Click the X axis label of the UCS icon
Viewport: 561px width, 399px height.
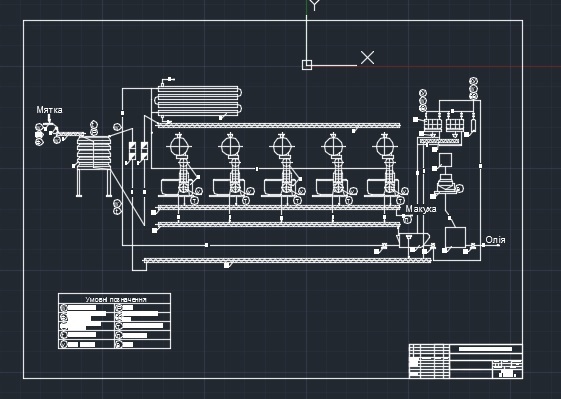(x=367, y=58)
